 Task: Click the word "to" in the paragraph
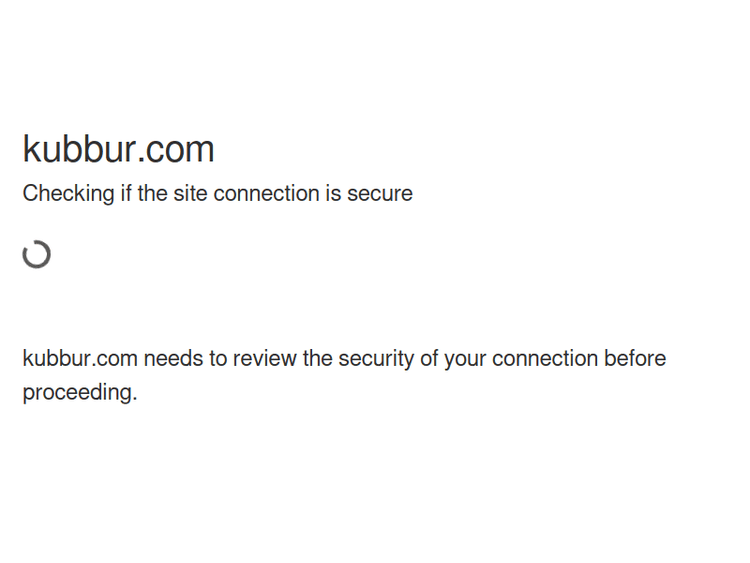coord(218,359)
